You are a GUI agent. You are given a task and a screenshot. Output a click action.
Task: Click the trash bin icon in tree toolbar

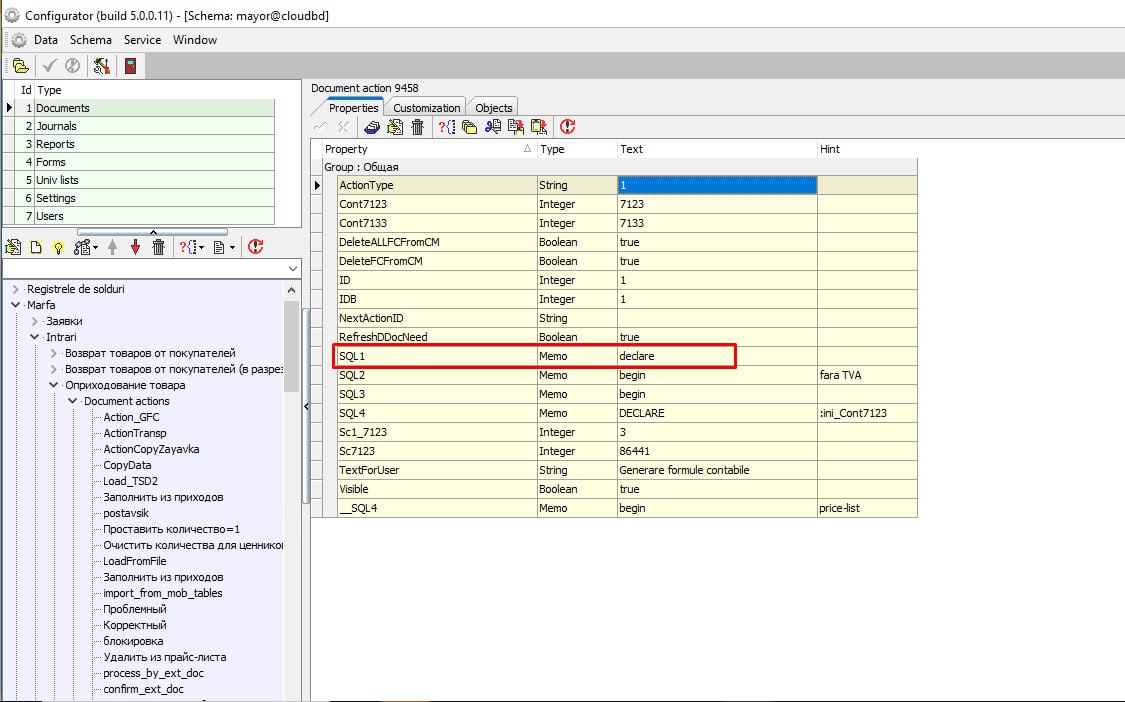[x=159, y=248]
